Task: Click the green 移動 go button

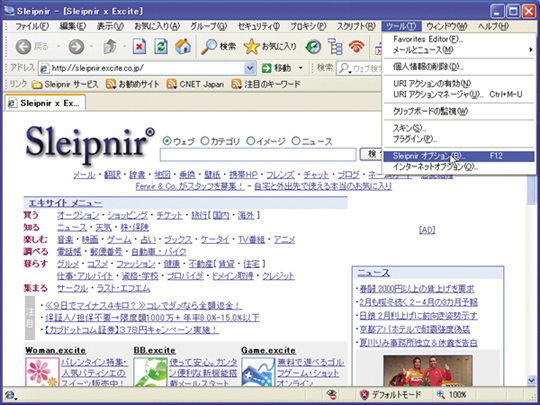Action: [x=277, y=68]
